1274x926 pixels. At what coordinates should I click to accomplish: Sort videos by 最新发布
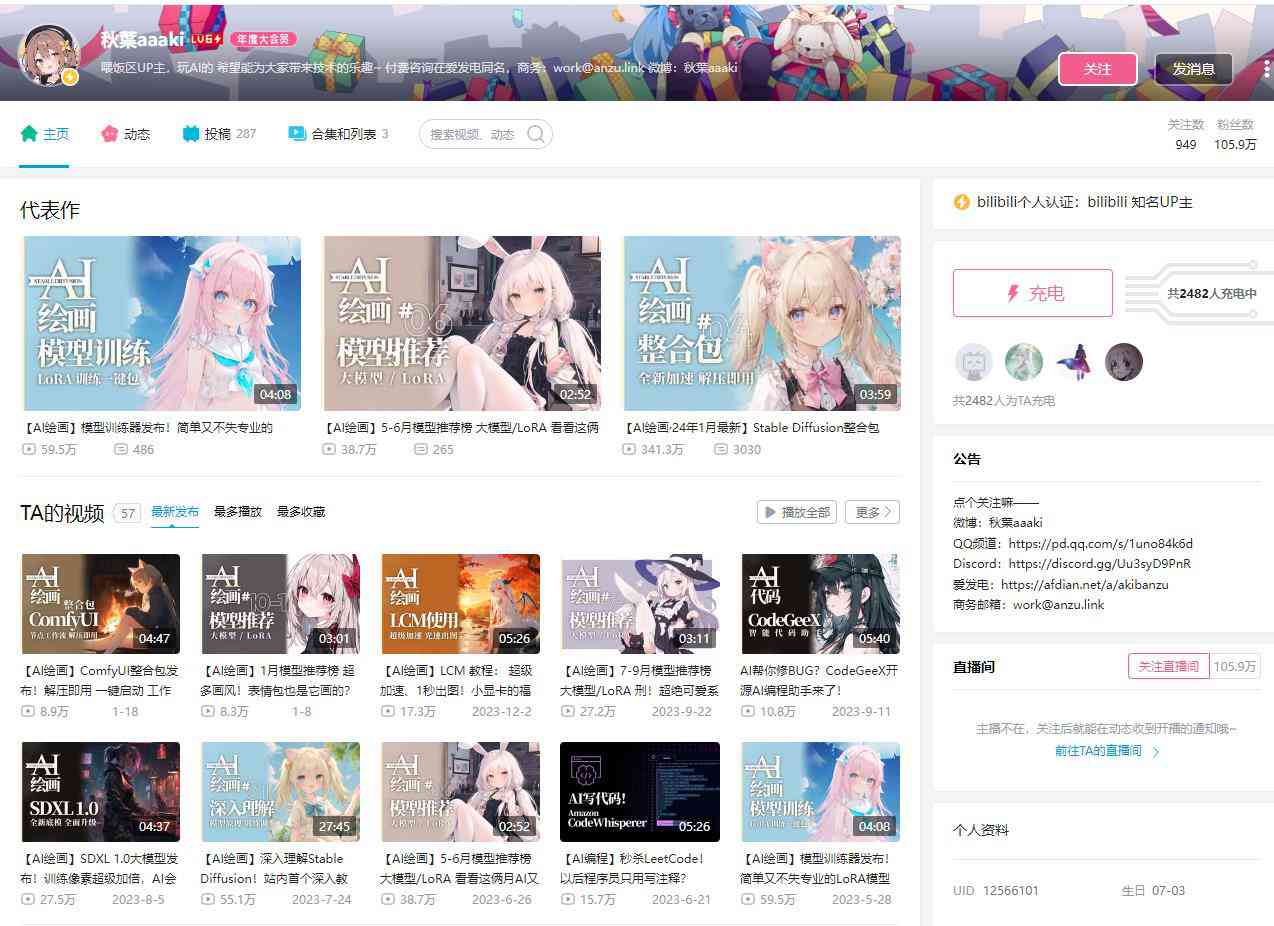(175, 512)
